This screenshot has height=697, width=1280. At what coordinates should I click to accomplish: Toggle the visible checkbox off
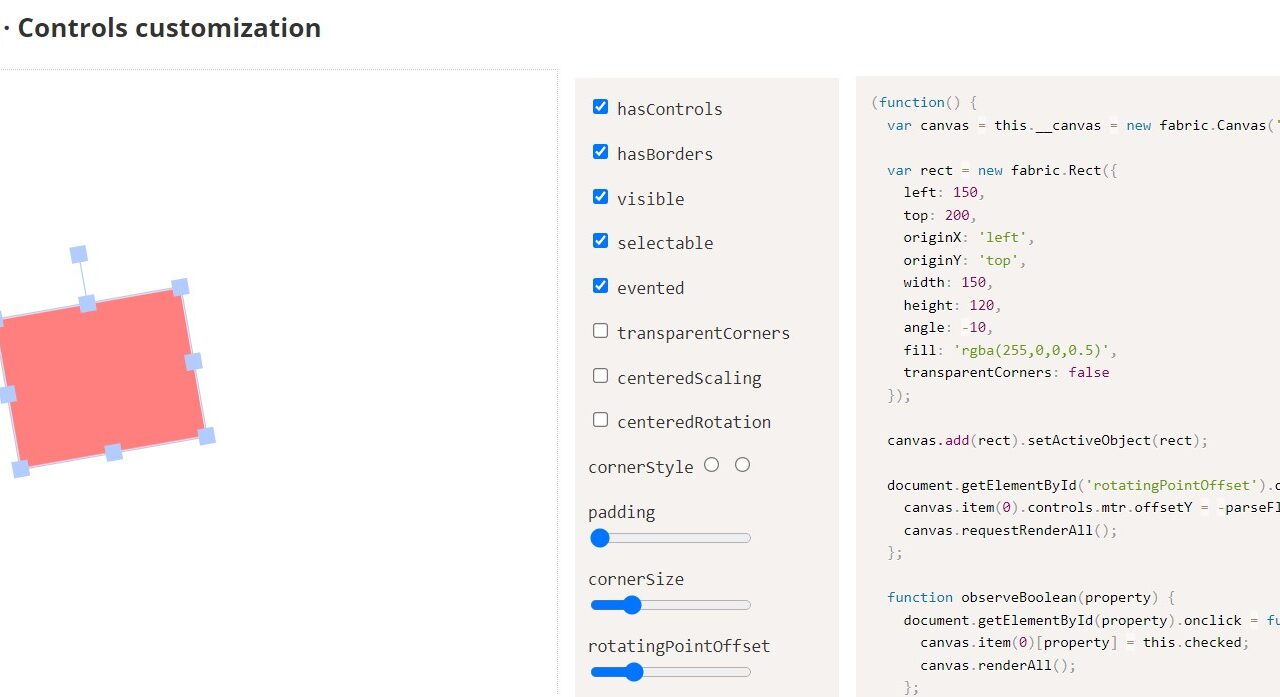[600, 197]
